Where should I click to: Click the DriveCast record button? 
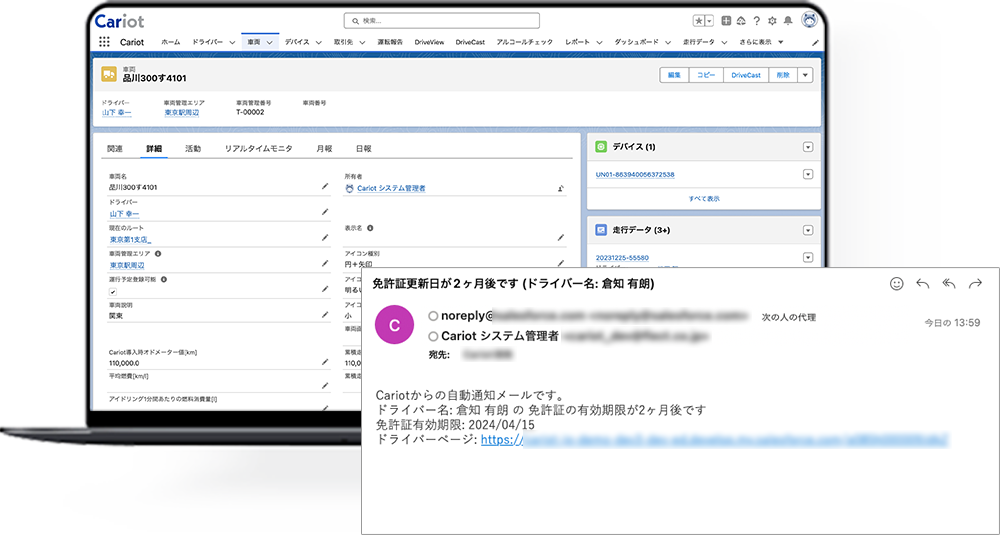click(746, 75)
